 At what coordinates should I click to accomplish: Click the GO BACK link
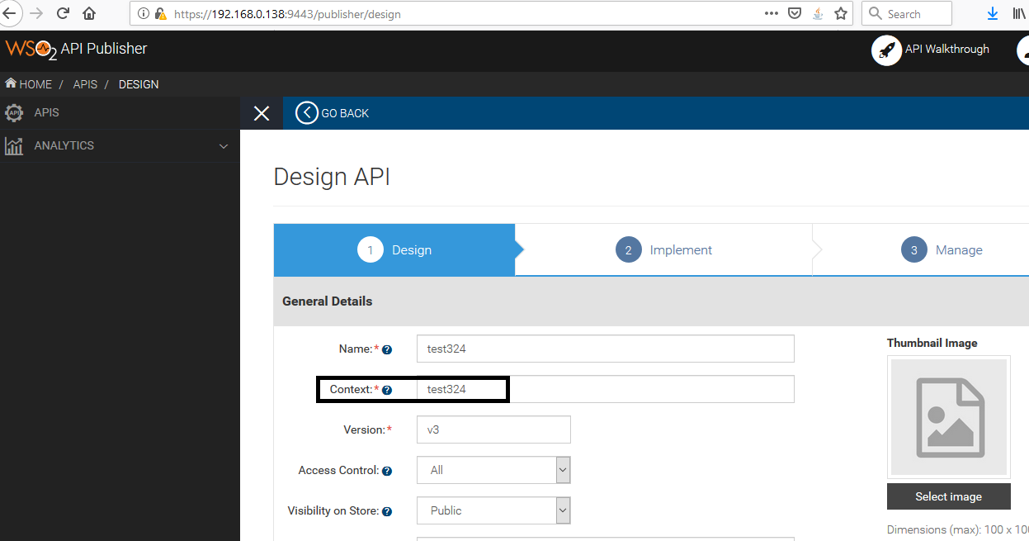point(333,113)
